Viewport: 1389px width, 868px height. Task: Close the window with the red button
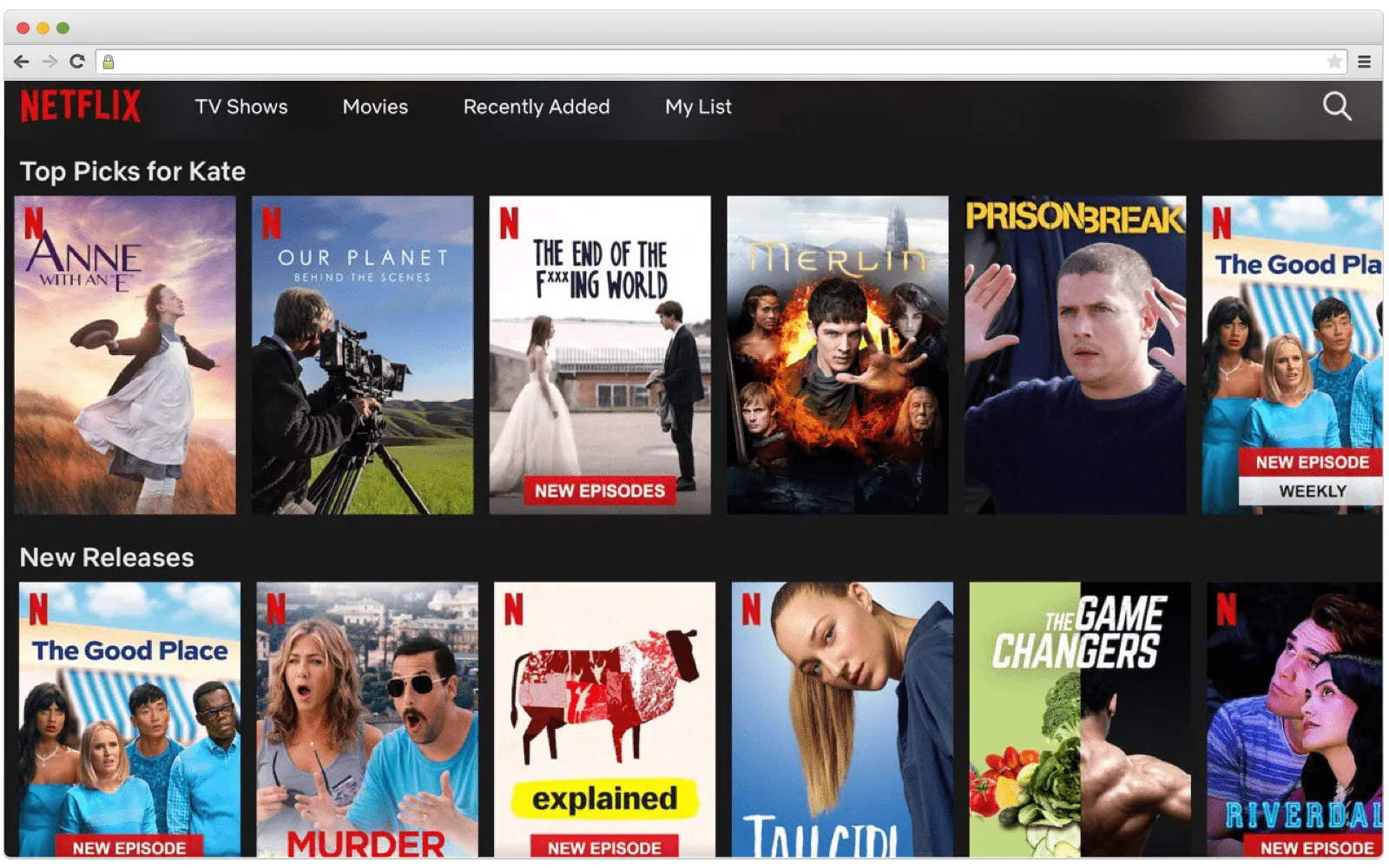point(23,28)
